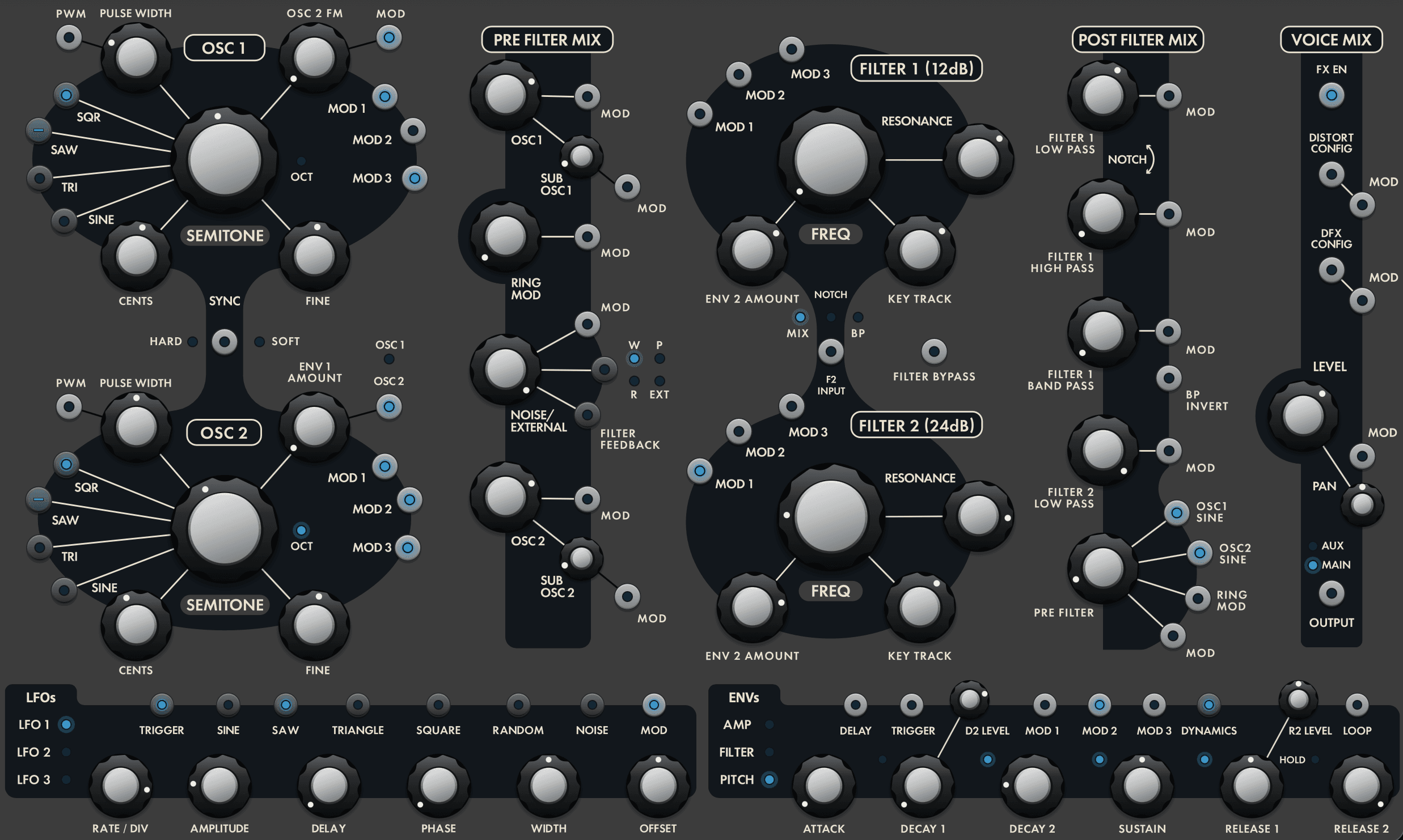Toggle RING MOD post filter button
The height and width of the screenshot is (840, 1403).
(x=1198, y=599)
